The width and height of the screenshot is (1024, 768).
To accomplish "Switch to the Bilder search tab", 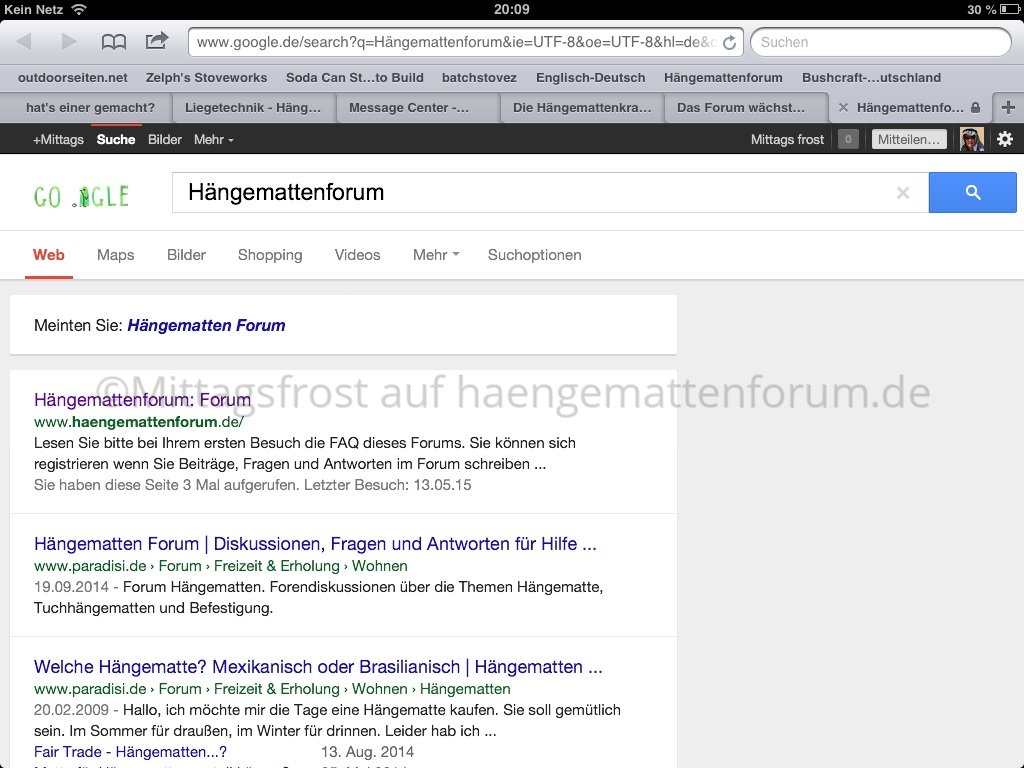I will click(186, 255).
